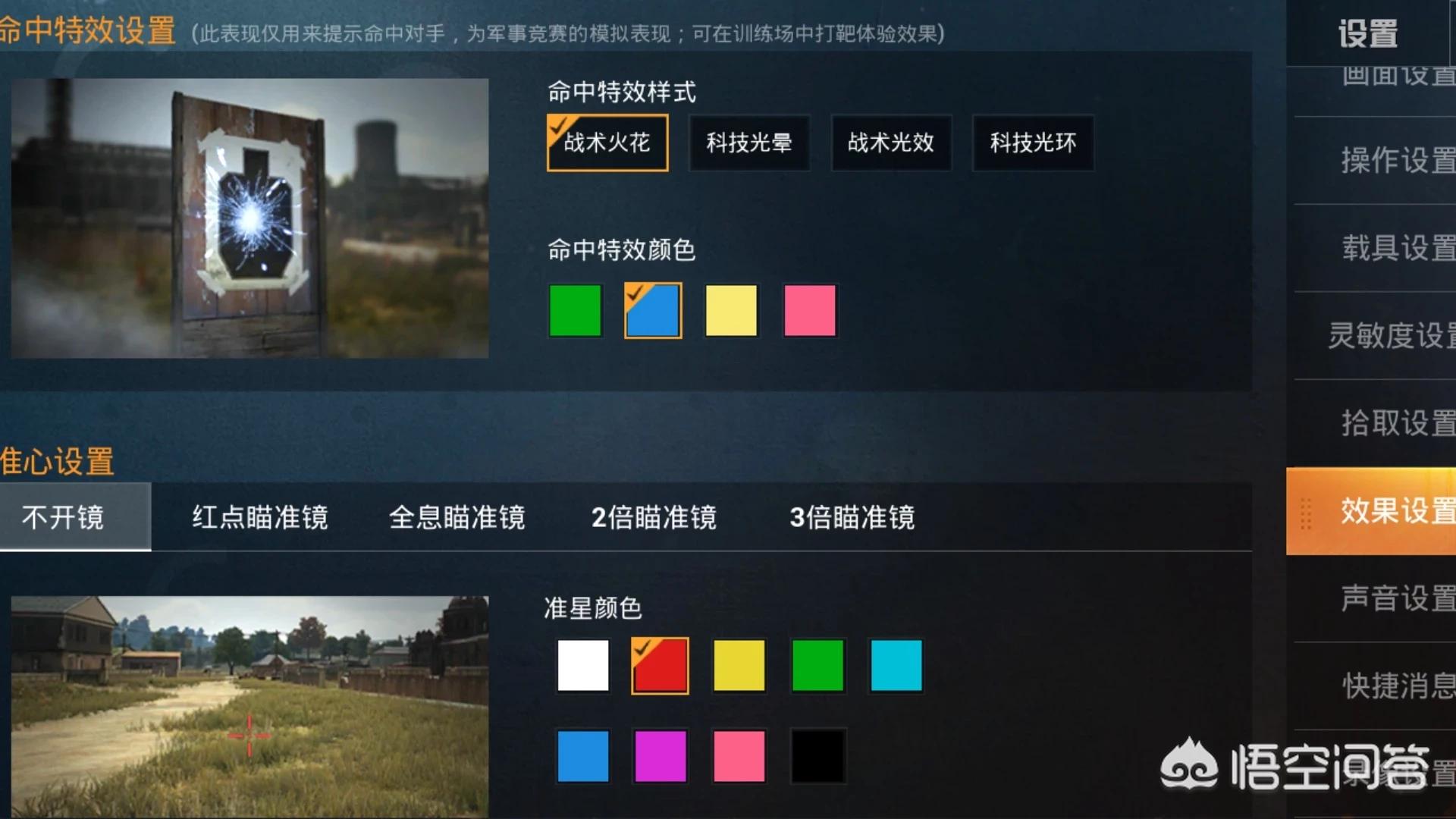Screen dimensions: 1456x819
Task: Switch to the 红点瞄准镜 tab
Action: [x=259, y=517]
